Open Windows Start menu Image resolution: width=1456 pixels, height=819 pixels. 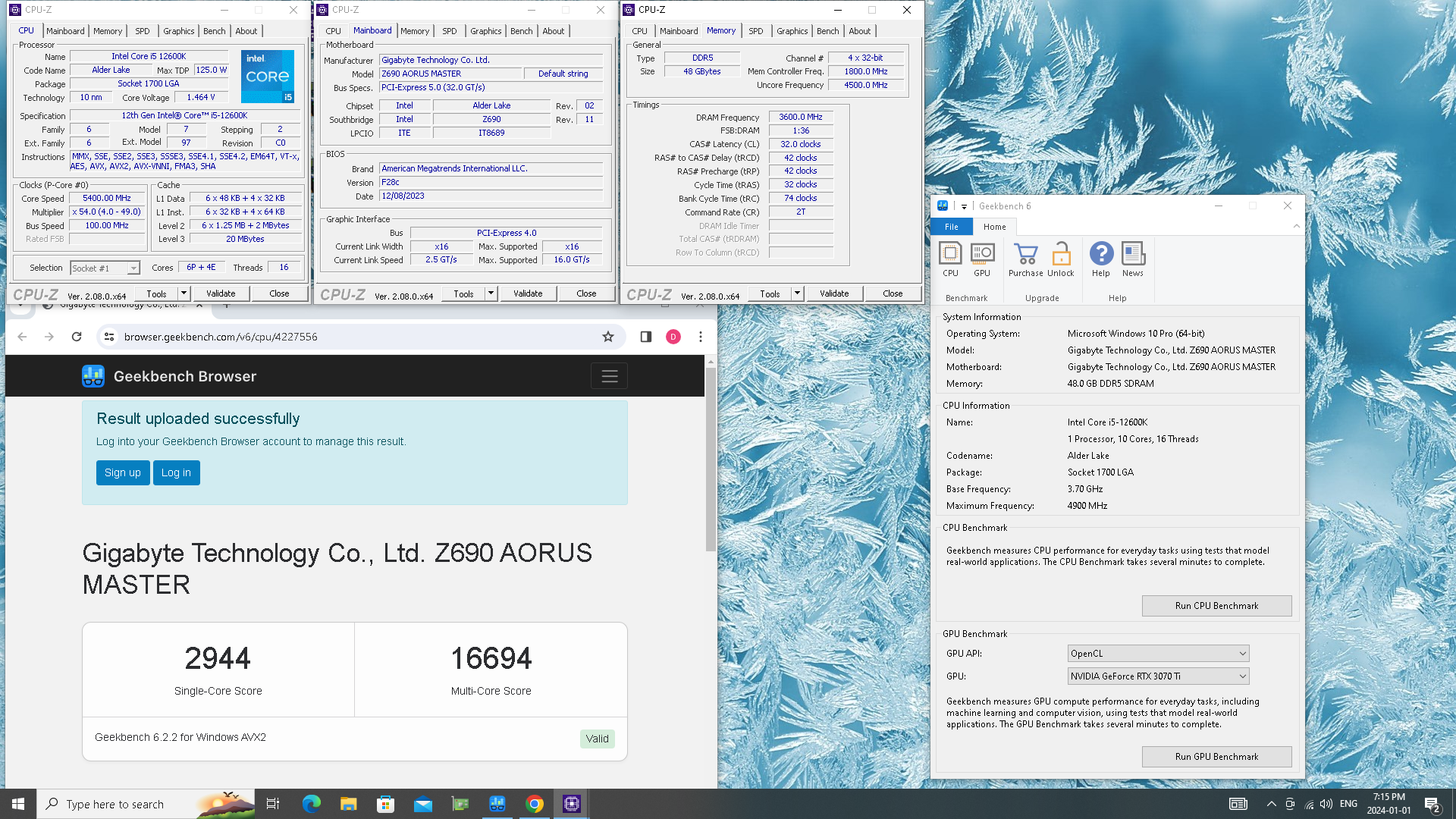click(18, 804)
